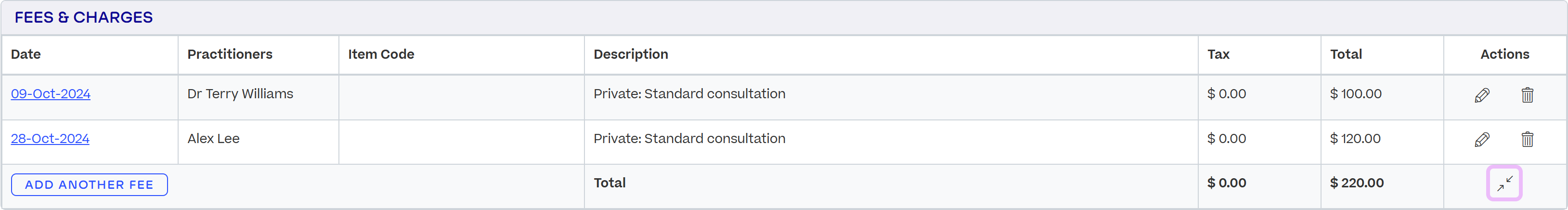1568x210 pixels.
Task: Click the $ 220.00 grand total
Action: (x=1357, y=183)
